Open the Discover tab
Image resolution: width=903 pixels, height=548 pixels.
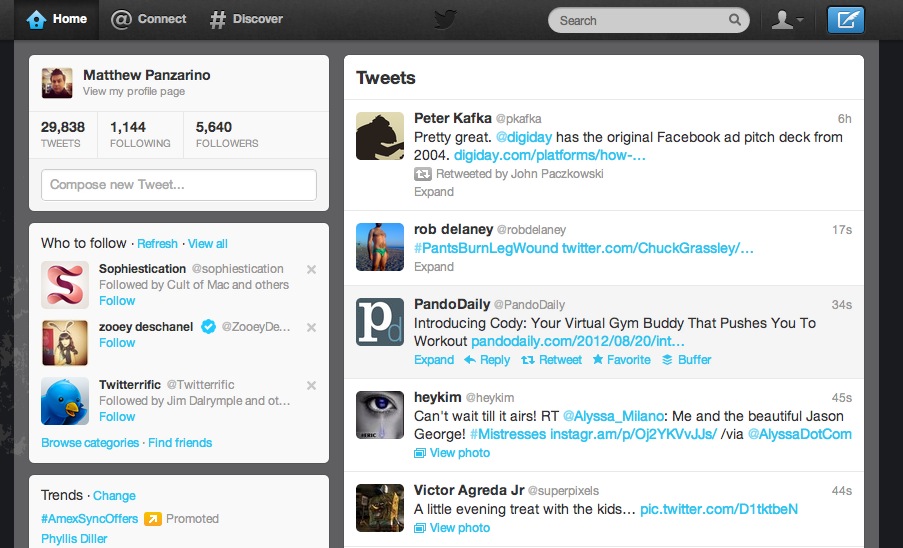click(246, 19)
